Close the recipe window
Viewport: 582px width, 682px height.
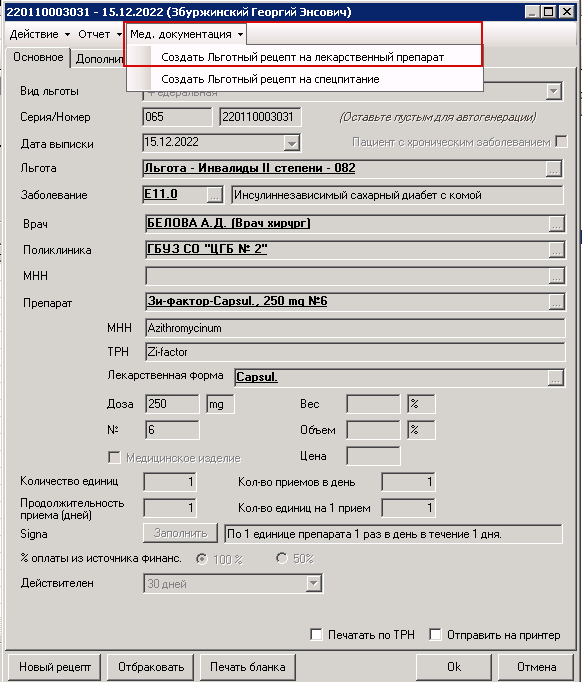click(567, 11)
